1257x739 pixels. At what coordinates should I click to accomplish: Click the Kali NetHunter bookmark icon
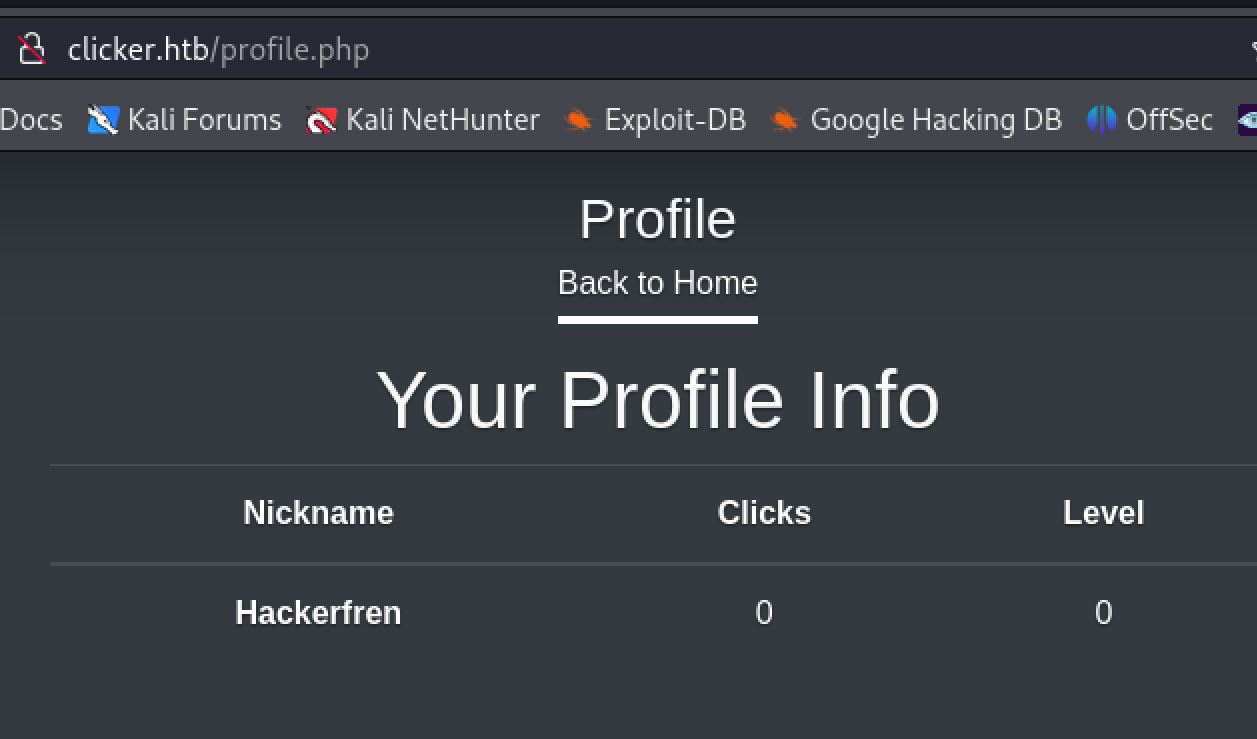321,120
